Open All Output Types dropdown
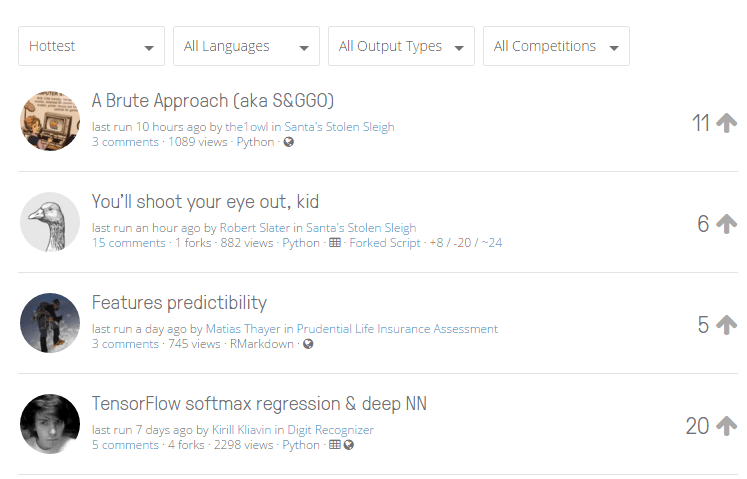Image resolution: width=747 pixels, height=479 pixels. pyautogui.click(x=401, y=46)
